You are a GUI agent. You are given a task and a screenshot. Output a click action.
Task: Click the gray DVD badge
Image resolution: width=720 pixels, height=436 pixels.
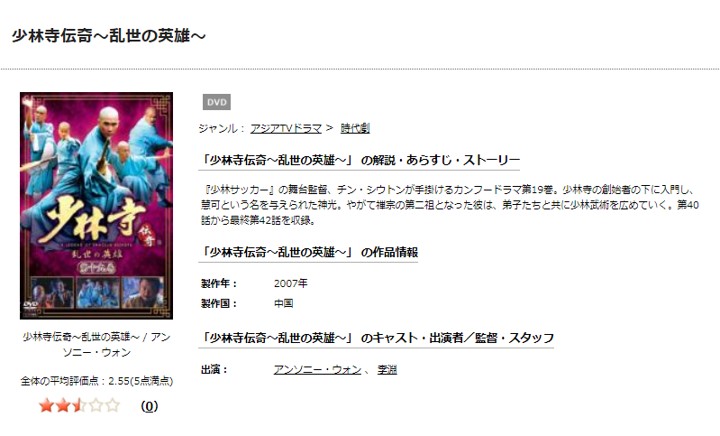click(217, 102)
